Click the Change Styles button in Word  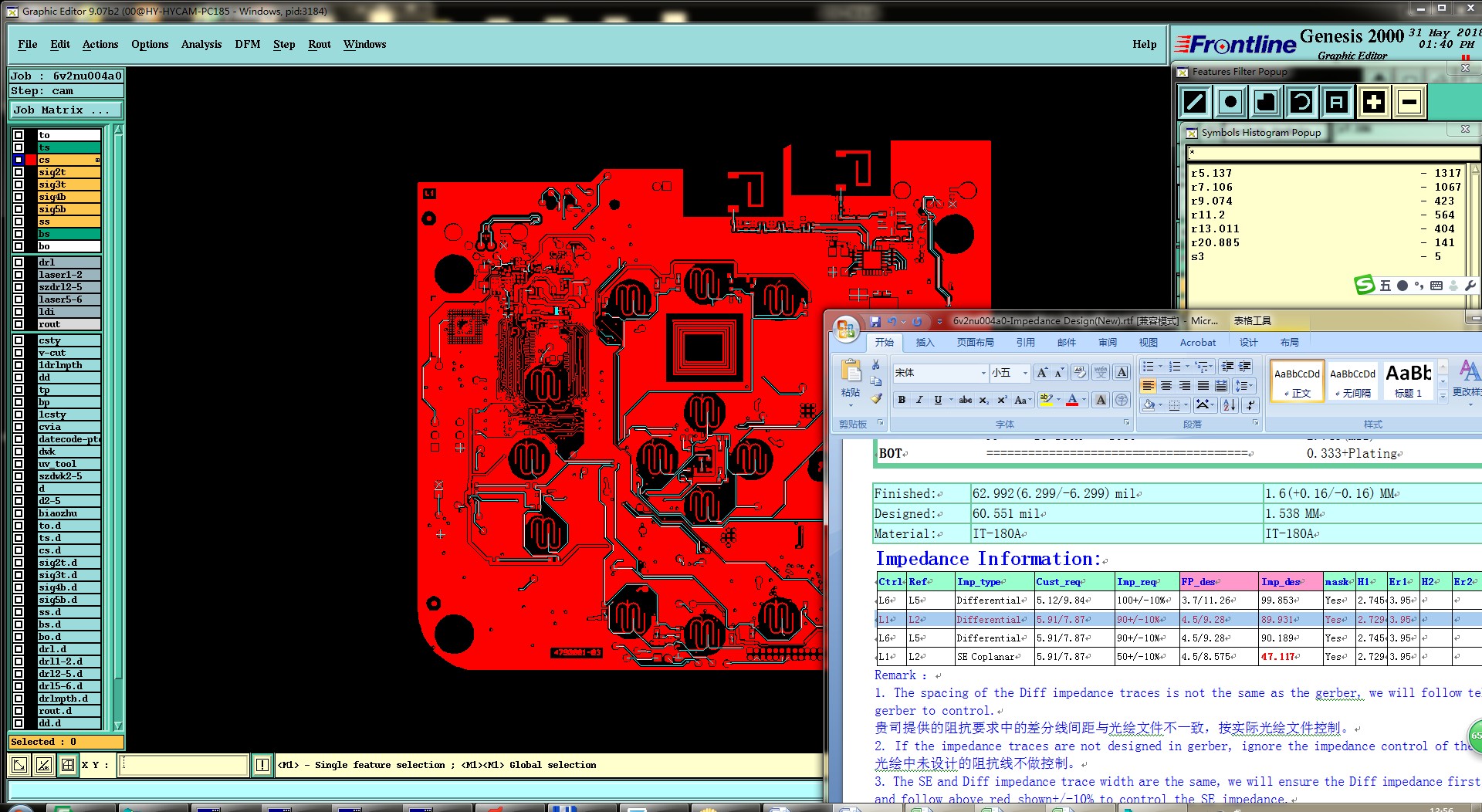1467,381
